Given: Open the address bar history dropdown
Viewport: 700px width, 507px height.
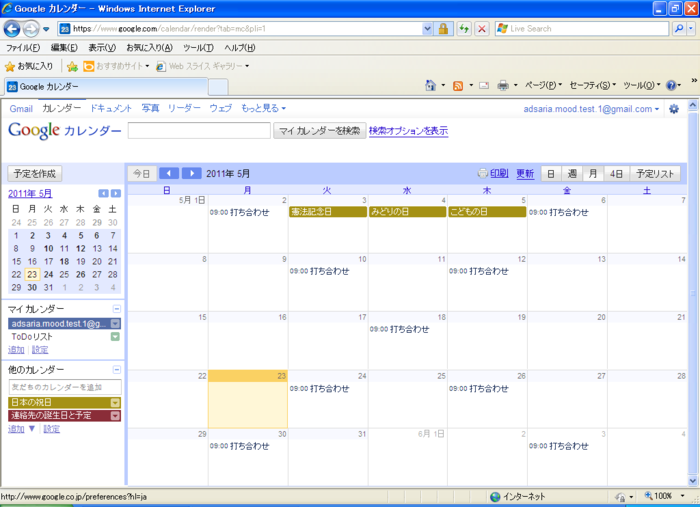Looking at the screenshot, I should [x=427, y=29].
